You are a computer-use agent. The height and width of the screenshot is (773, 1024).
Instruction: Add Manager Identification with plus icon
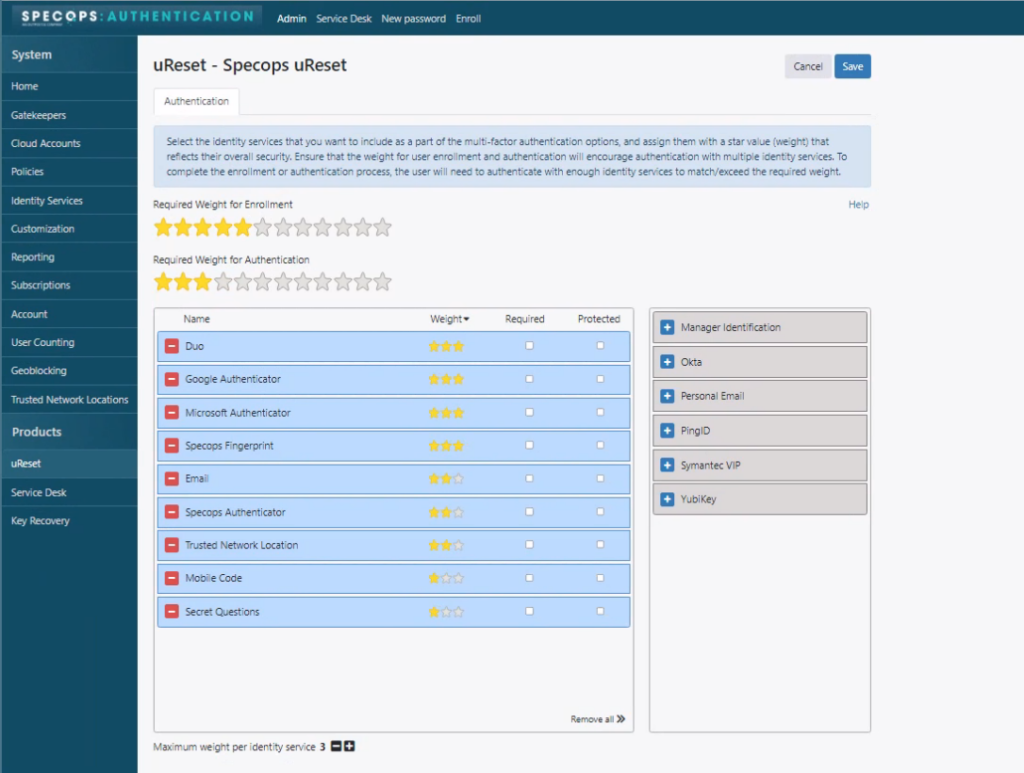667,327
